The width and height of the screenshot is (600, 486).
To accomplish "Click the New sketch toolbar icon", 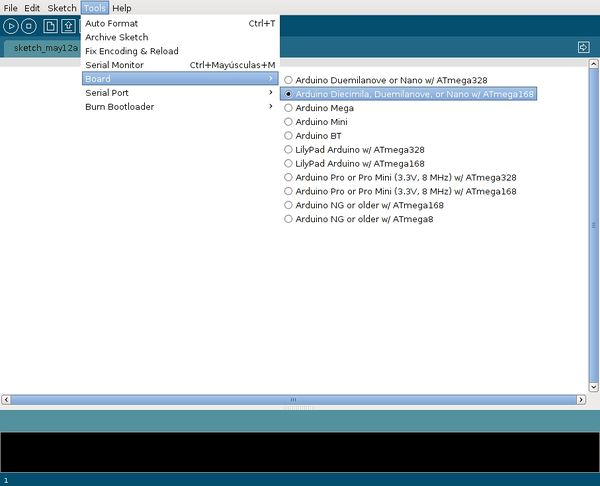I will click(50, 26).
